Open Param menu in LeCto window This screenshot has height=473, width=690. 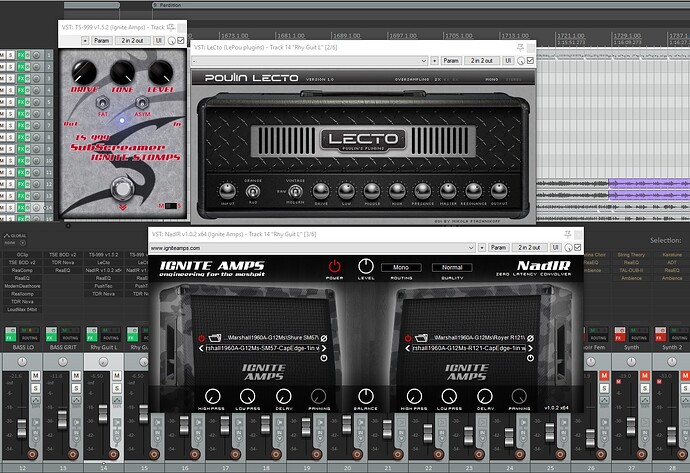point(451,61)
